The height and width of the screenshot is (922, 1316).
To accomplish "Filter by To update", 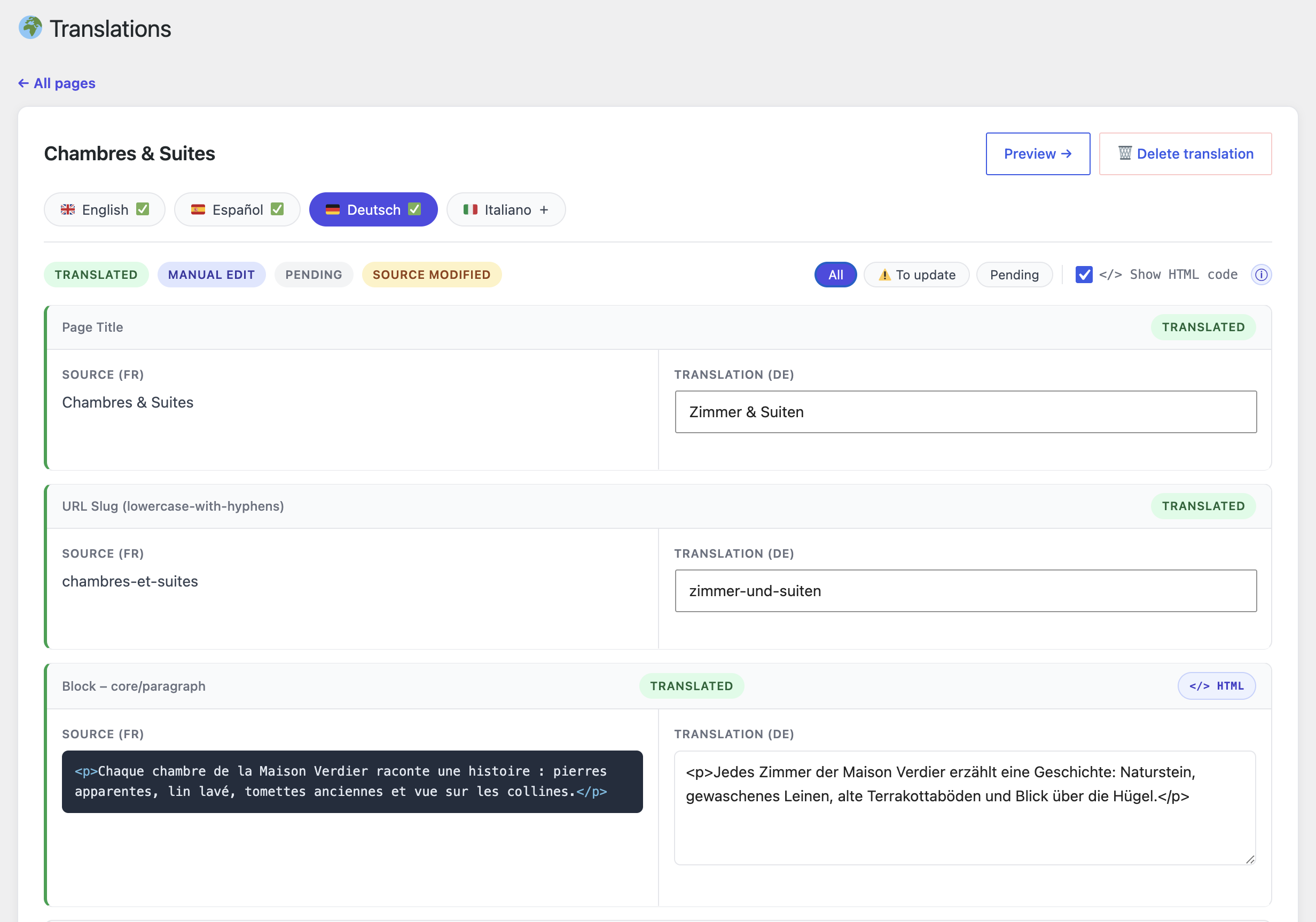I will tap(916, 275).
